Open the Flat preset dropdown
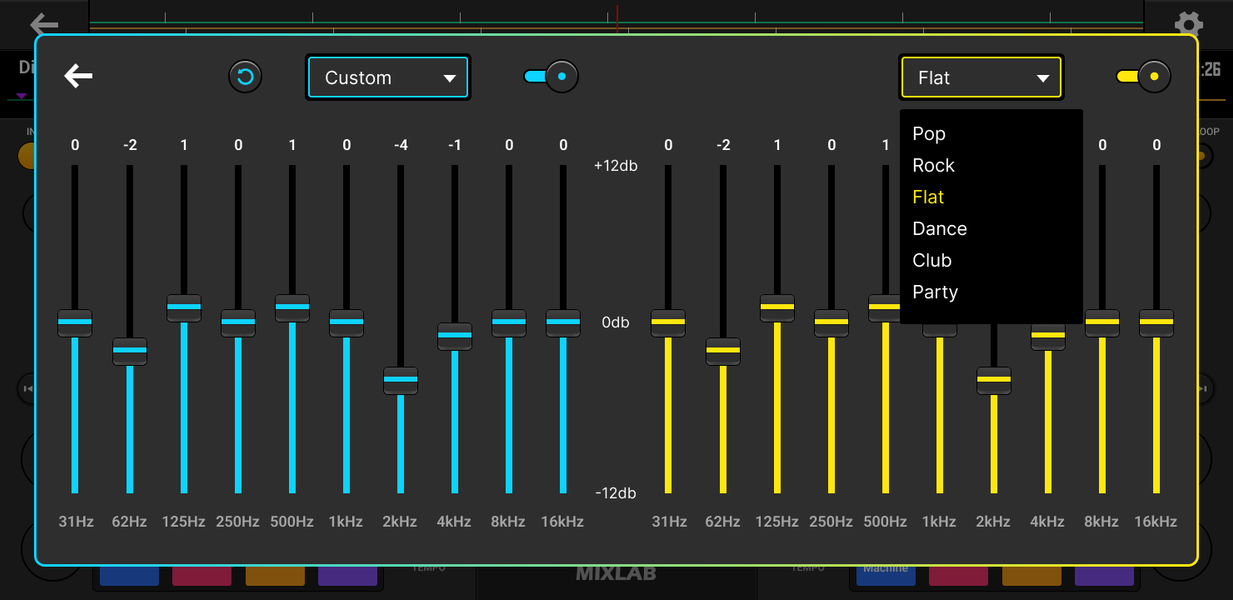 [x=980, y=77]
